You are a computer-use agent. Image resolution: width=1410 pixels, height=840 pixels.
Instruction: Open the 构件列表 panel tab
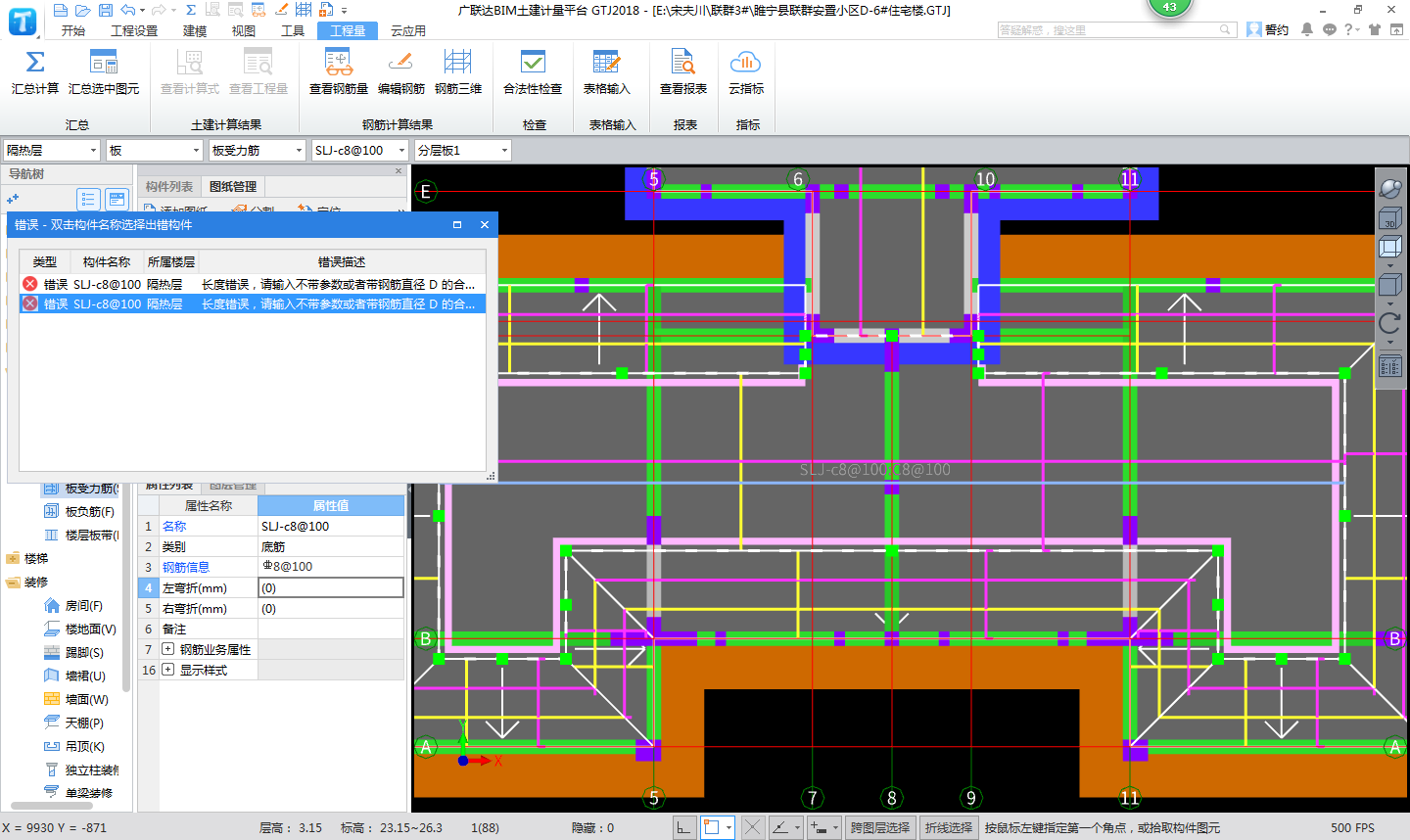click(x=169, y=186)
